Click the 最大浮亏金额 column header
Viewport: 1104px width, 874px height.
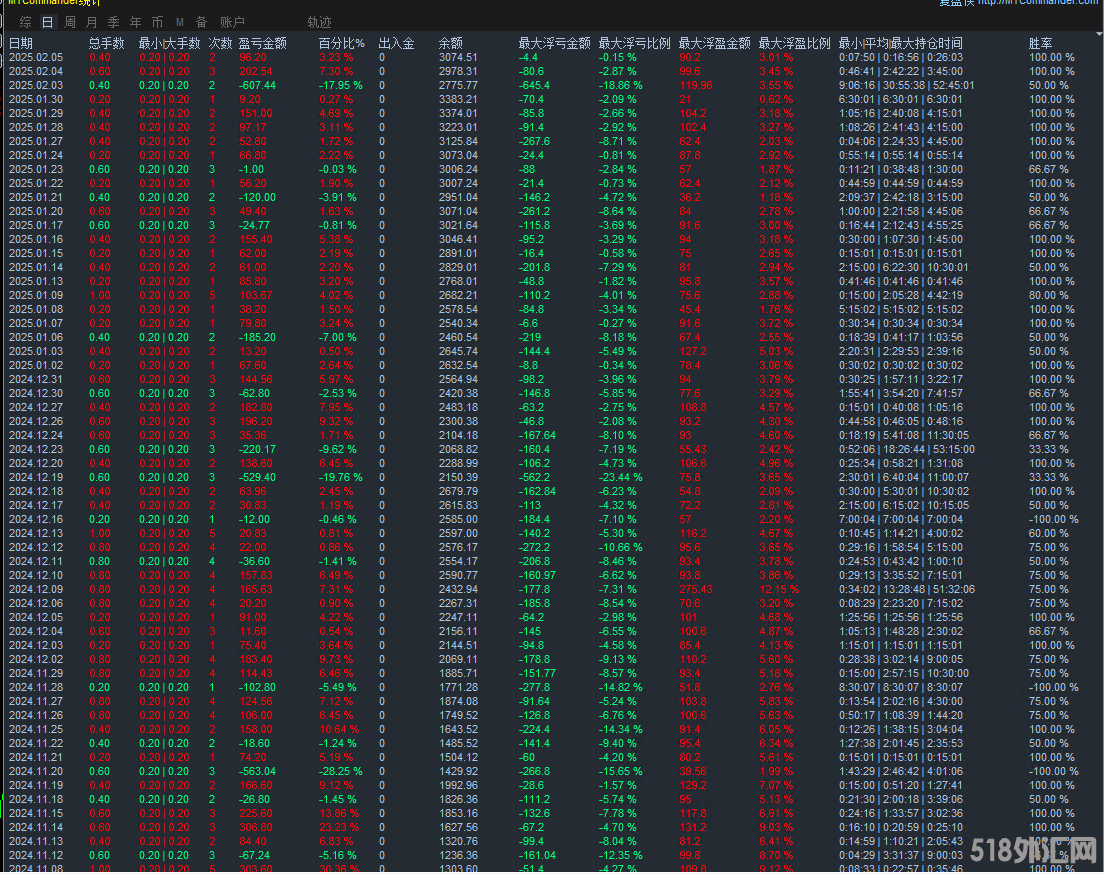pos(554,43)
